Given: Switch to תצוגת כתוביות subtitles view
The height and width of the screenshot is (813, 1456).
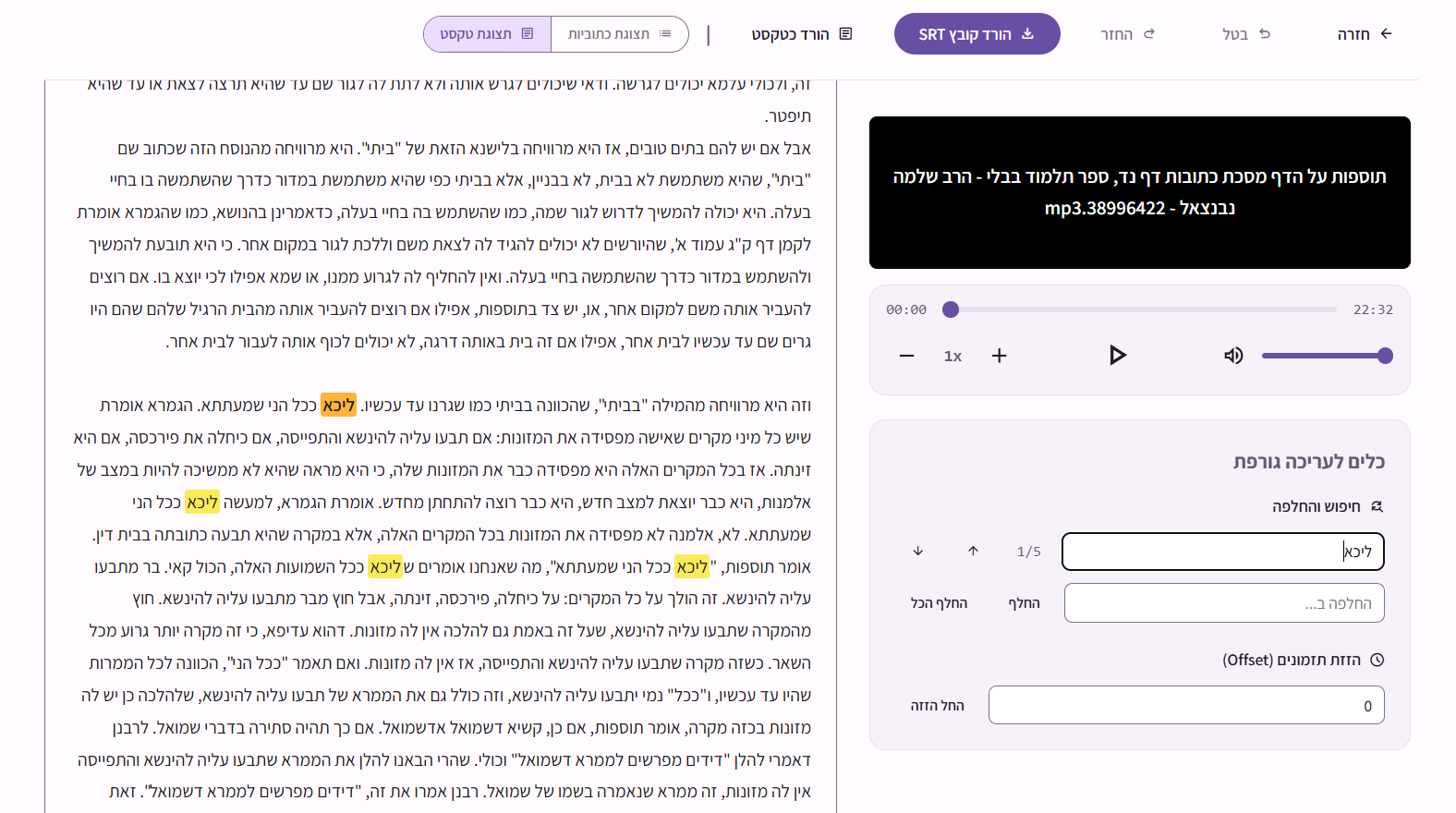Looking at the screenshot, I should (x=620, y=34).
